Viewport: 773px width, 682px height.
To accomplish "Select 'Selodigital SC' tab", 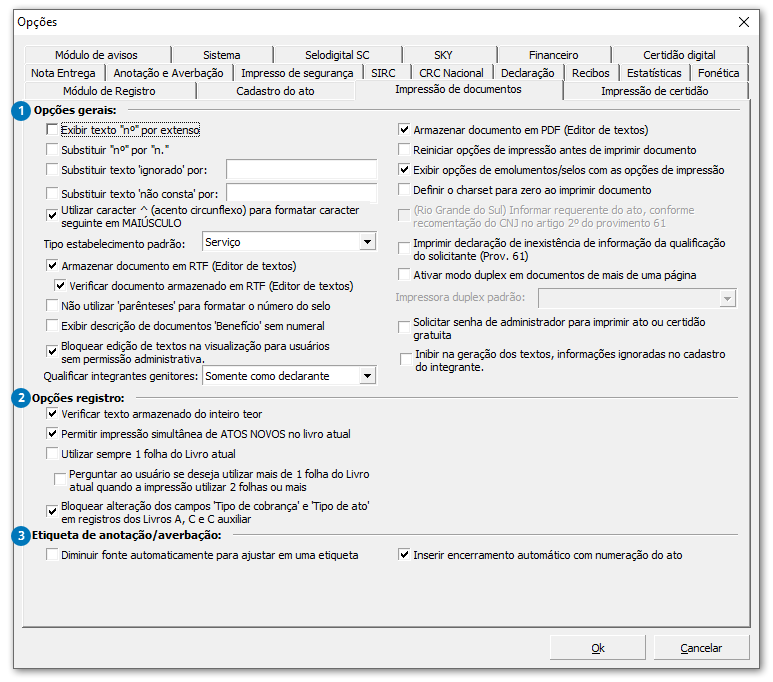I will coord(337,55).
